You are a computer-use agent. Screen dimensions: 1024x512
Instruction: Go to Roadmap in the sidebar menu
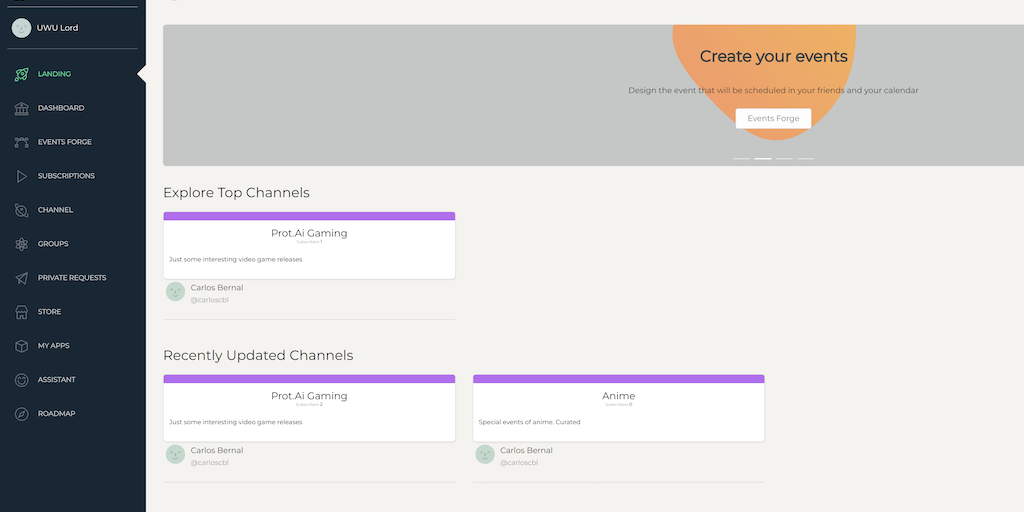(x=56, y=414)
